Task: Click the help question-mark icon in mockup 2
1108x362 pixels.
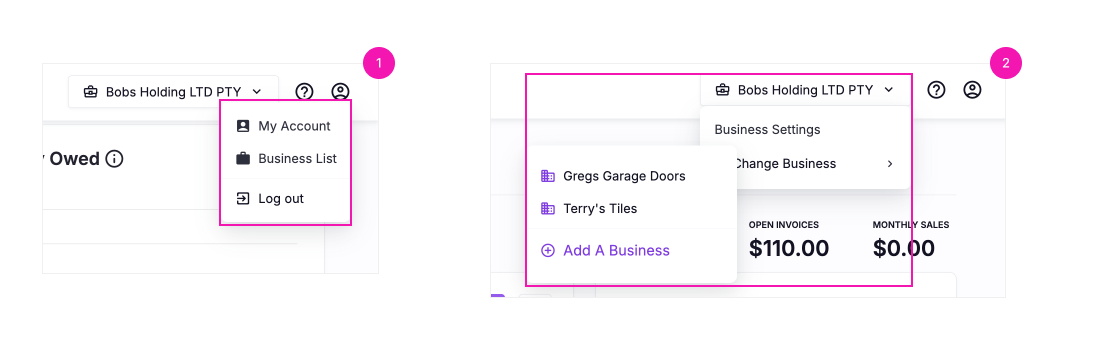Action: (x=936, y=90)
